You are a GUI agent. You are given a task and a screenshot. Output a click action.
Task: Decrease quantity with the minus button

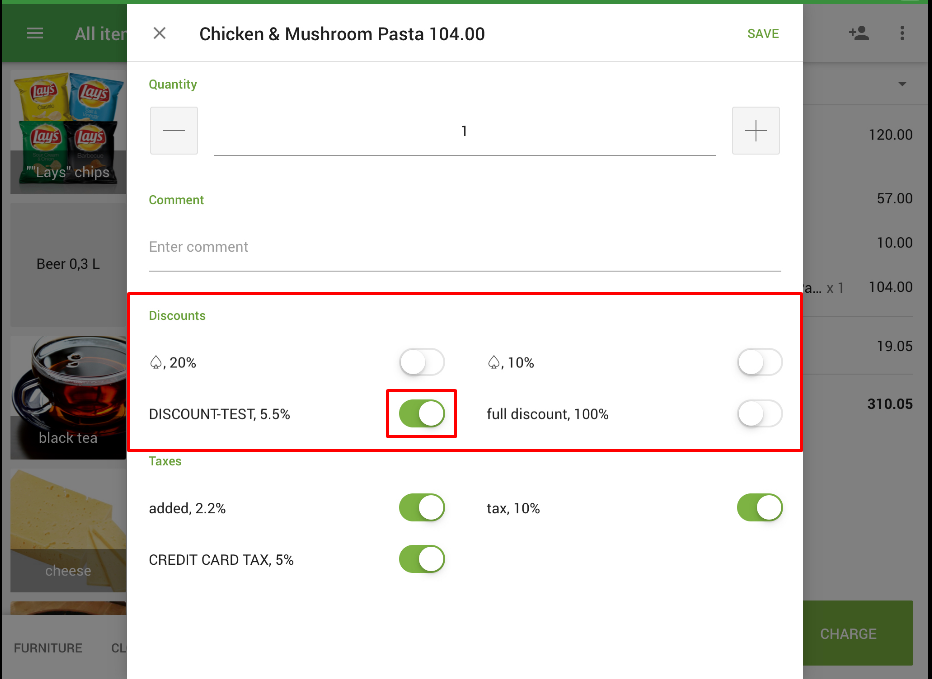[174, 131]
